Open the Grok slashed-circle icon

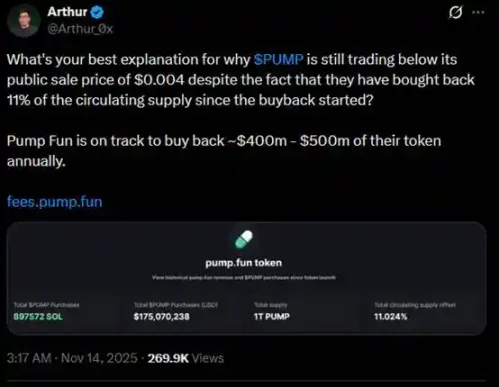[455, 13]
